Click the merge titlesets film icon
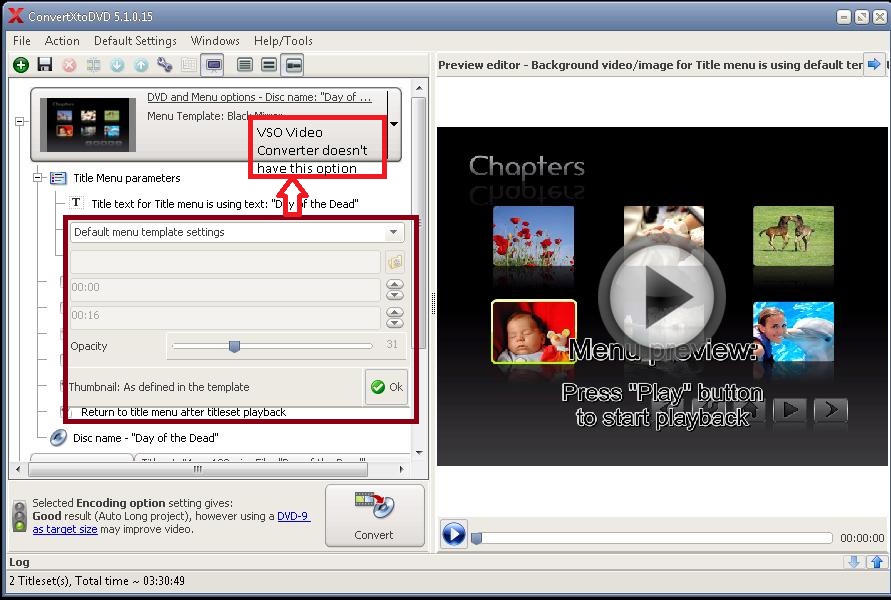Image resolution: width=891 pixels, height=600 pixels. pyautogui.click(x=93, y=65)
